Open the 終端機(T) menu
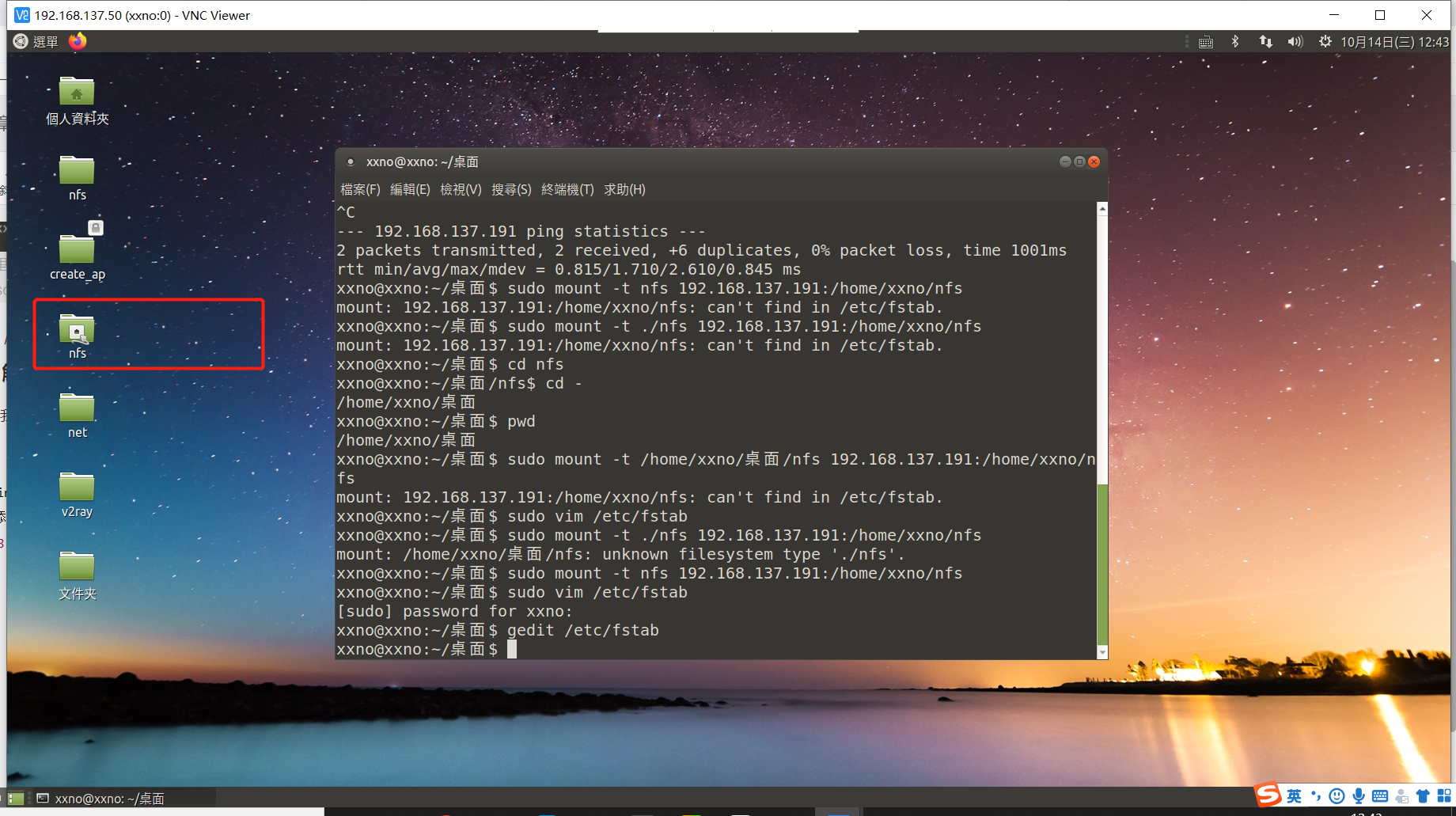1456x816 pixels. [567, 189]
